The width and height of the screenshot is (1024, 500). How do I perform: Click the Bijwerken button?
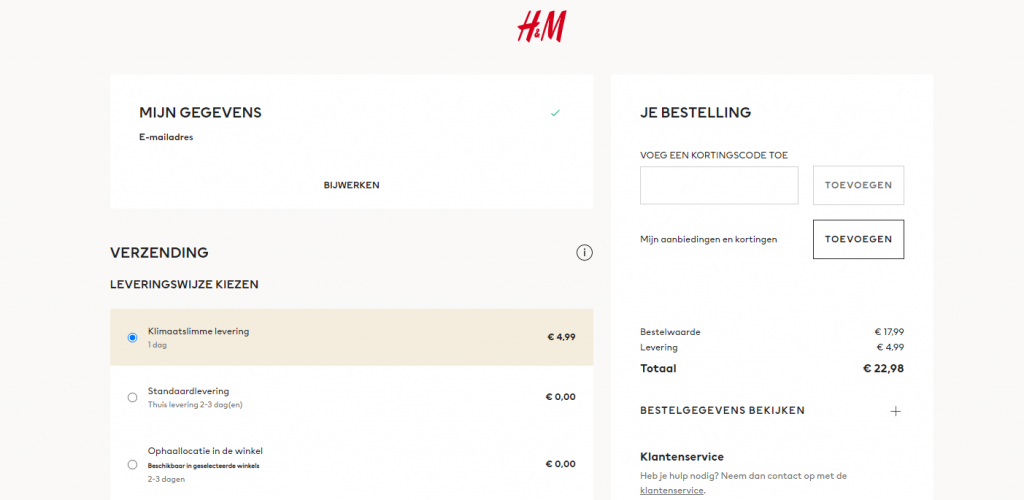tap(351, 185)
